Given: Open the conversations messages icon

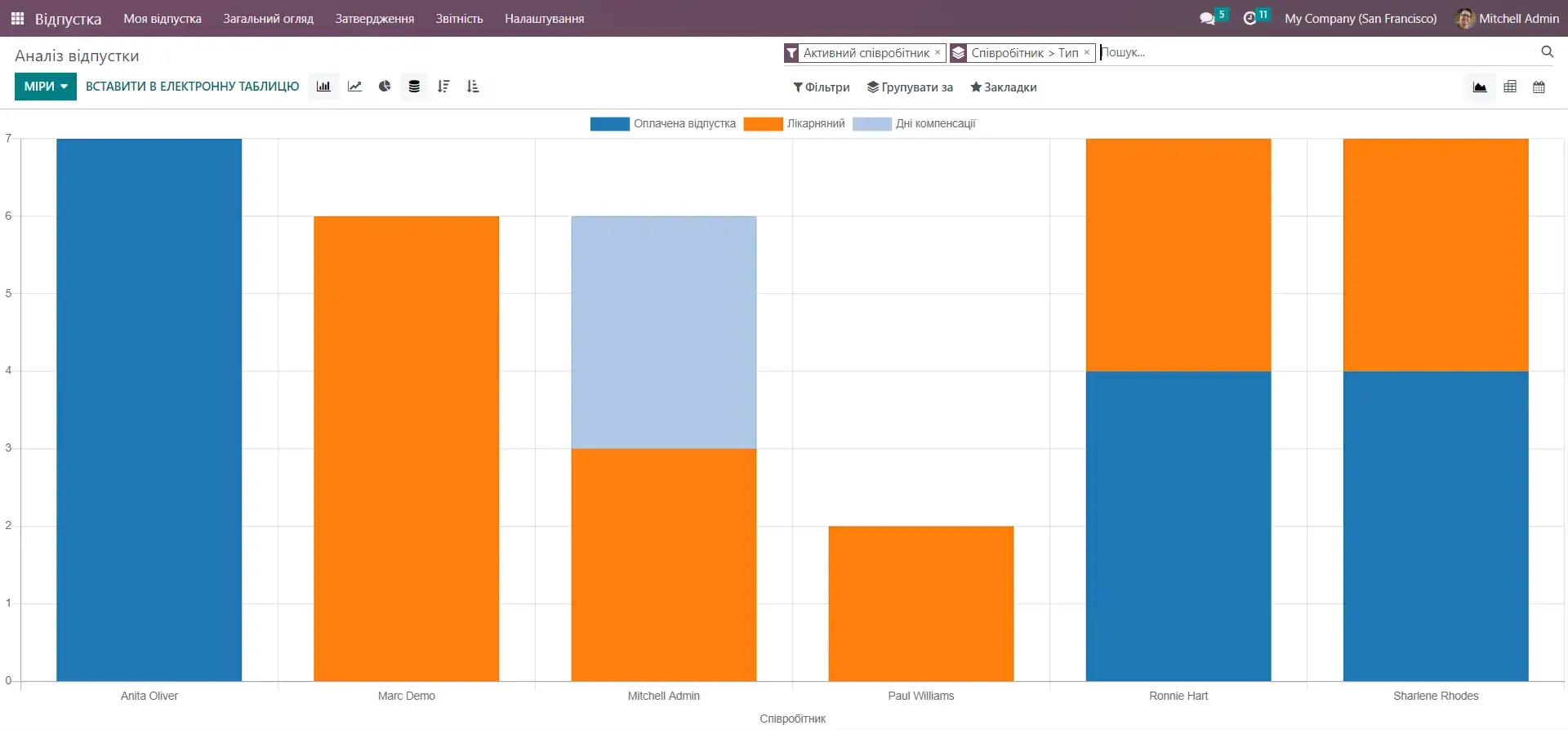Looking at the screenshot, I should coord(1207,18).
